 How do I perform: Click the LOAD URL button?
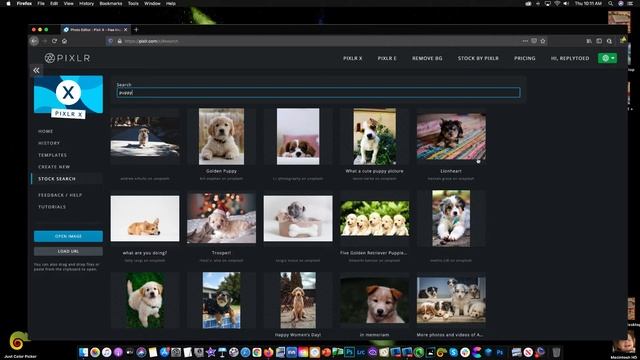[68, 251]
